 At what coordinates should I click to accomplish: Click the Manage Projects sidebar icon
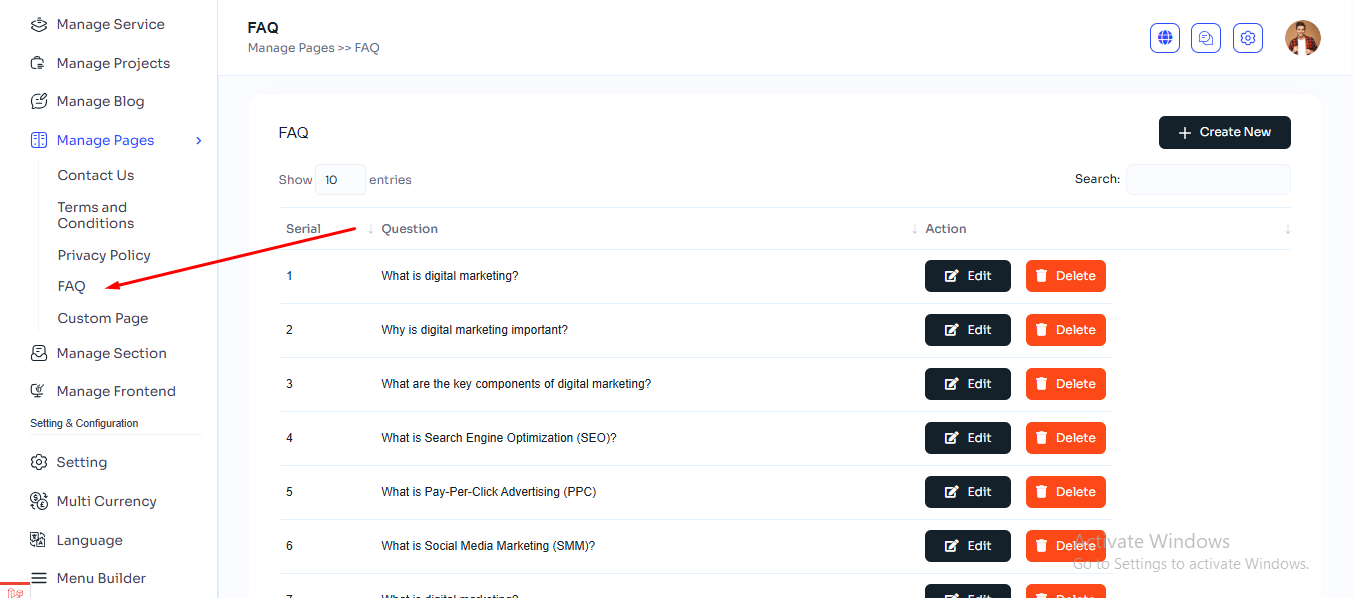[x=39, y=63]
